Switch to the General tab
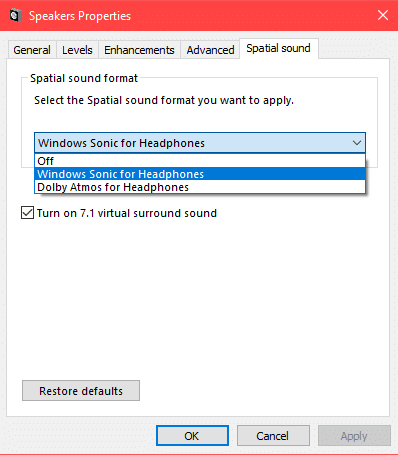398x455 pixels. coord(32,50)
